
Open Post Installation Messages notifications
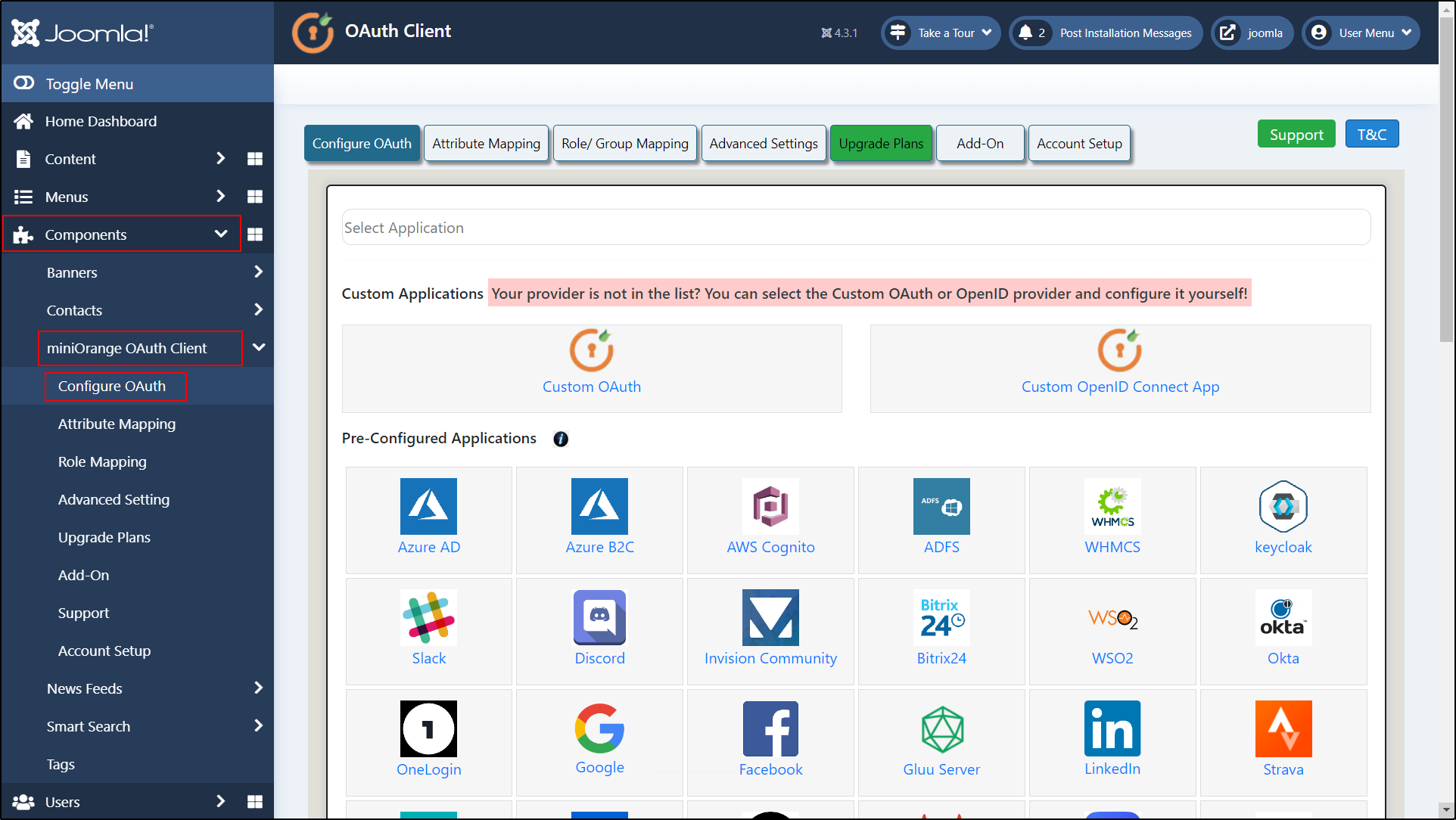tap(1106, 33)
